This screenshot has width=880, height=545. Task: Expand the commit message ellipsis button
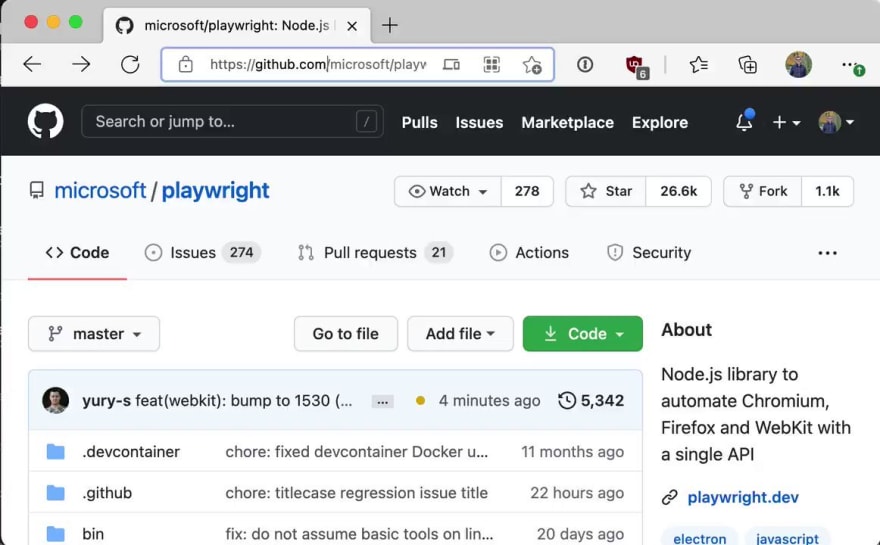[382, 401]
